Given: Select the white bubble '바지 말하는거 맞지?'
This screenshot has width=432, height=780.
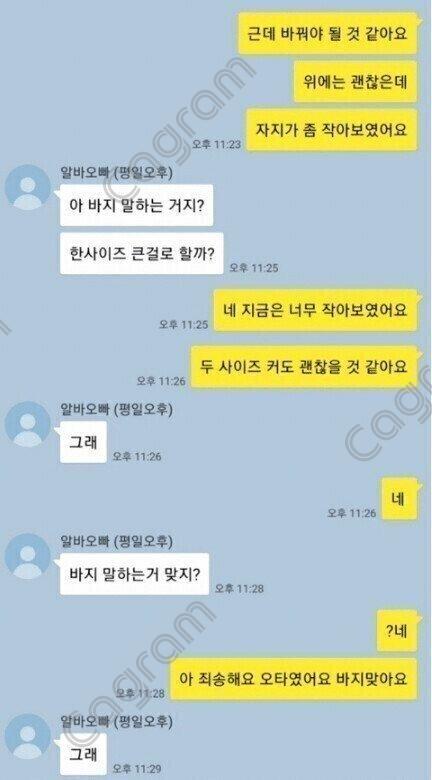Looking at the screenshot, I should coord(134,574).
